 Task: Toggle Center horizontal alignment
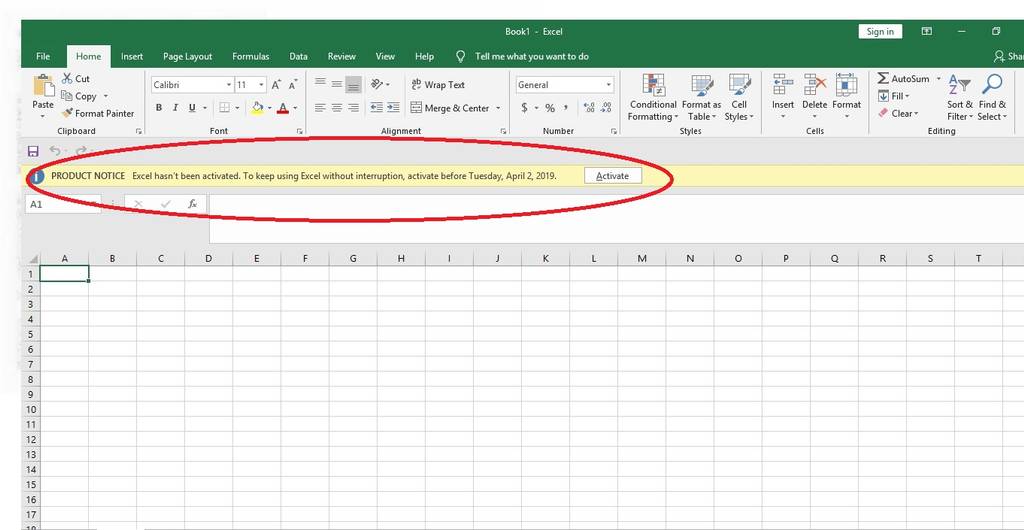point(337,108)
